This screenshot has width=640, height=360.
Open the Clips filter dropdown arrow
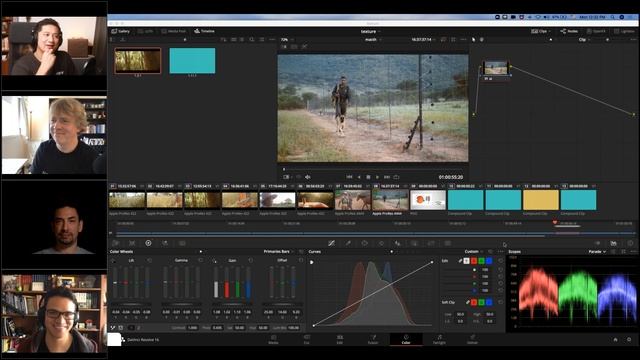pos(549,31)
